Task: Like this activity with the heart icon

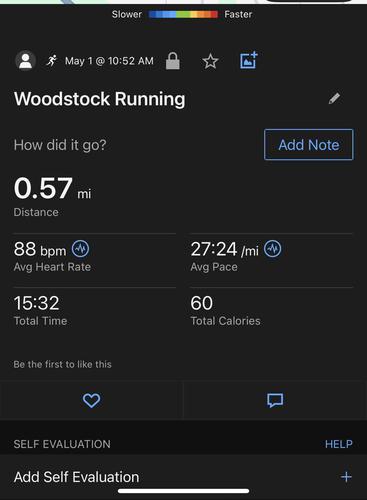Action: (x=91, y=400)
